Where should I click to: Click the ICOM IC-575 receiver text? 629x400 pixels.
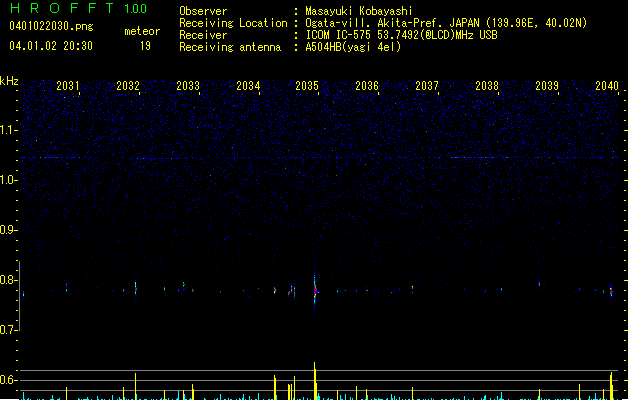(401, 35)
